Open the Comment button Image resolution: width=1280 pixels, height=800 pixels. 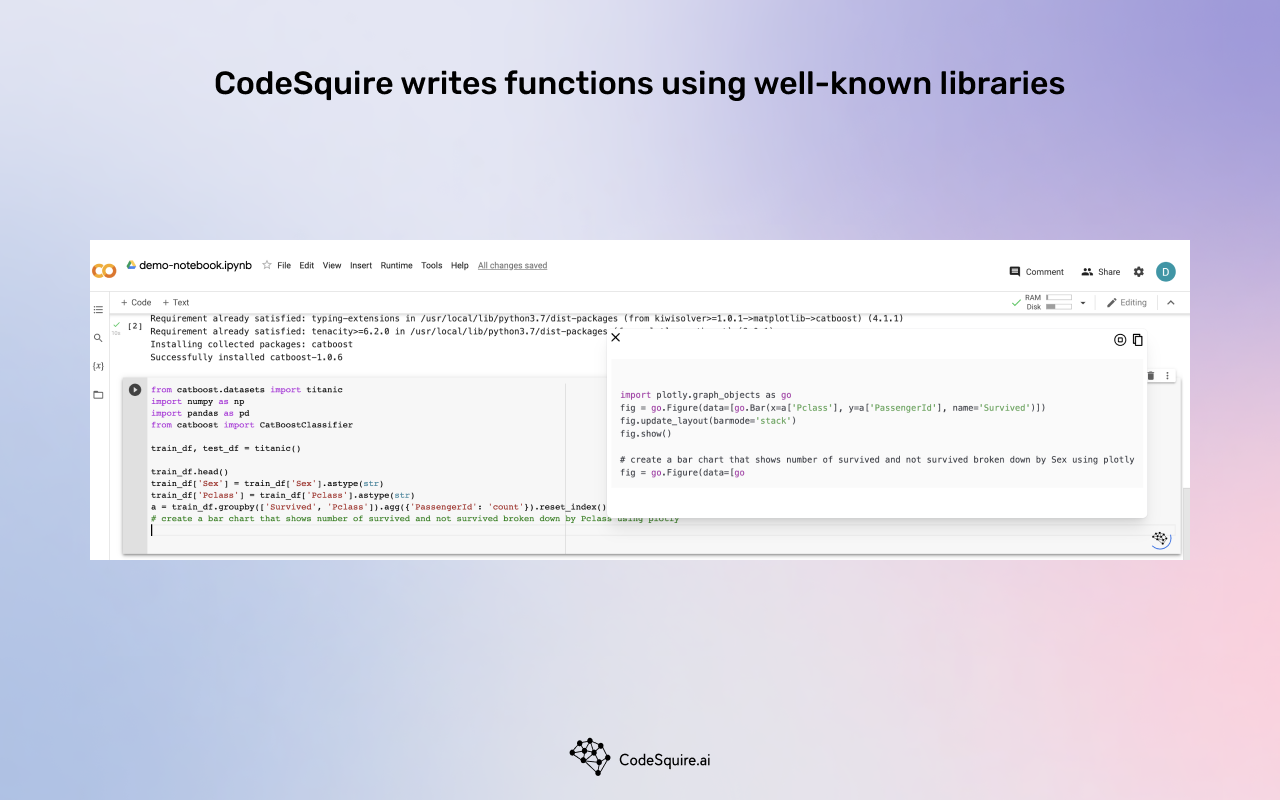point(1036,272)
